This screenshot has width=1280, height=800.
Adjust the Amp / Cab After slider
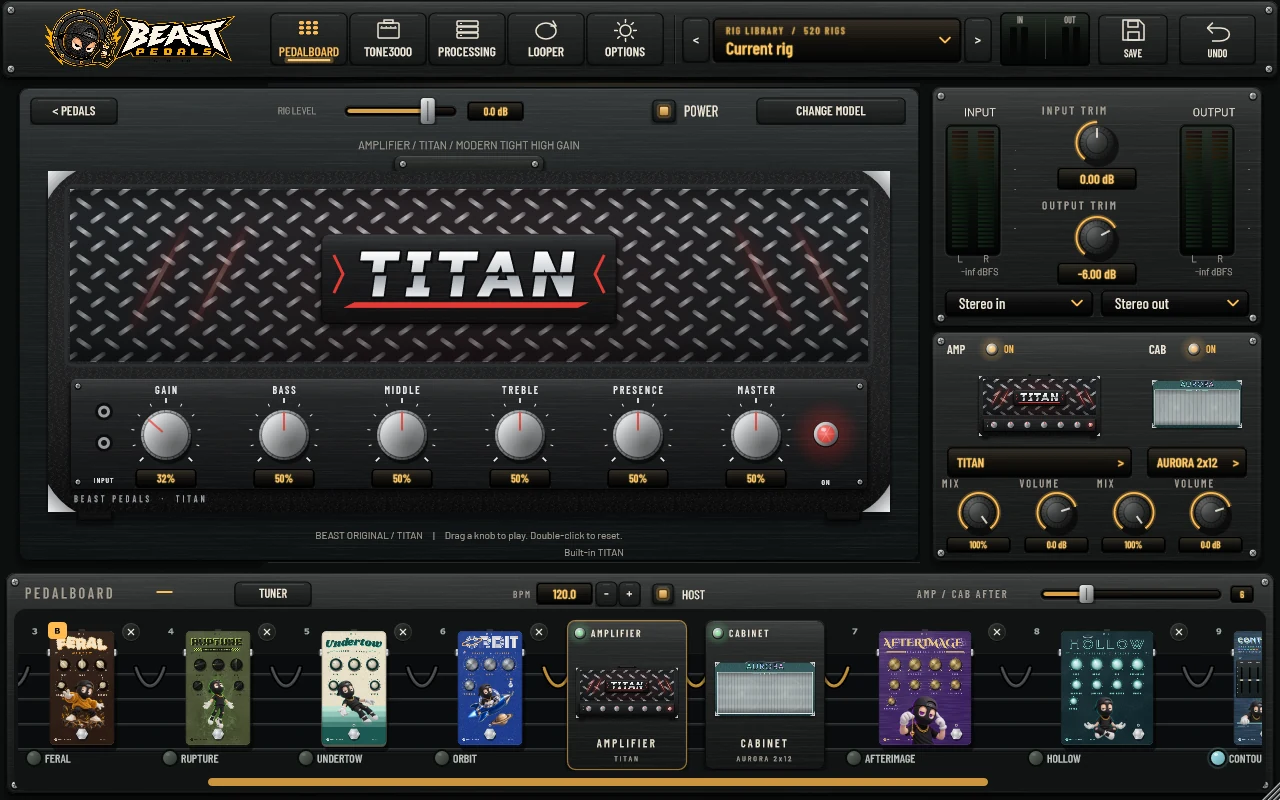tap(1130, 594)
